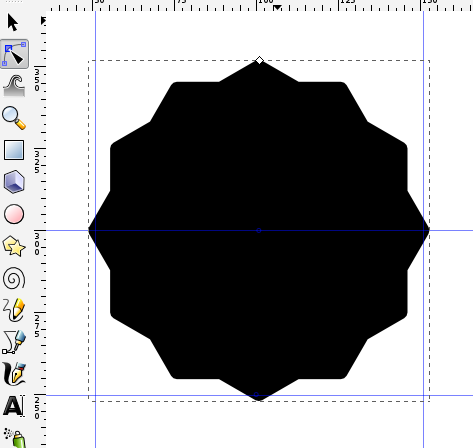Activate the Node edit tool

(x=14, y=54)
